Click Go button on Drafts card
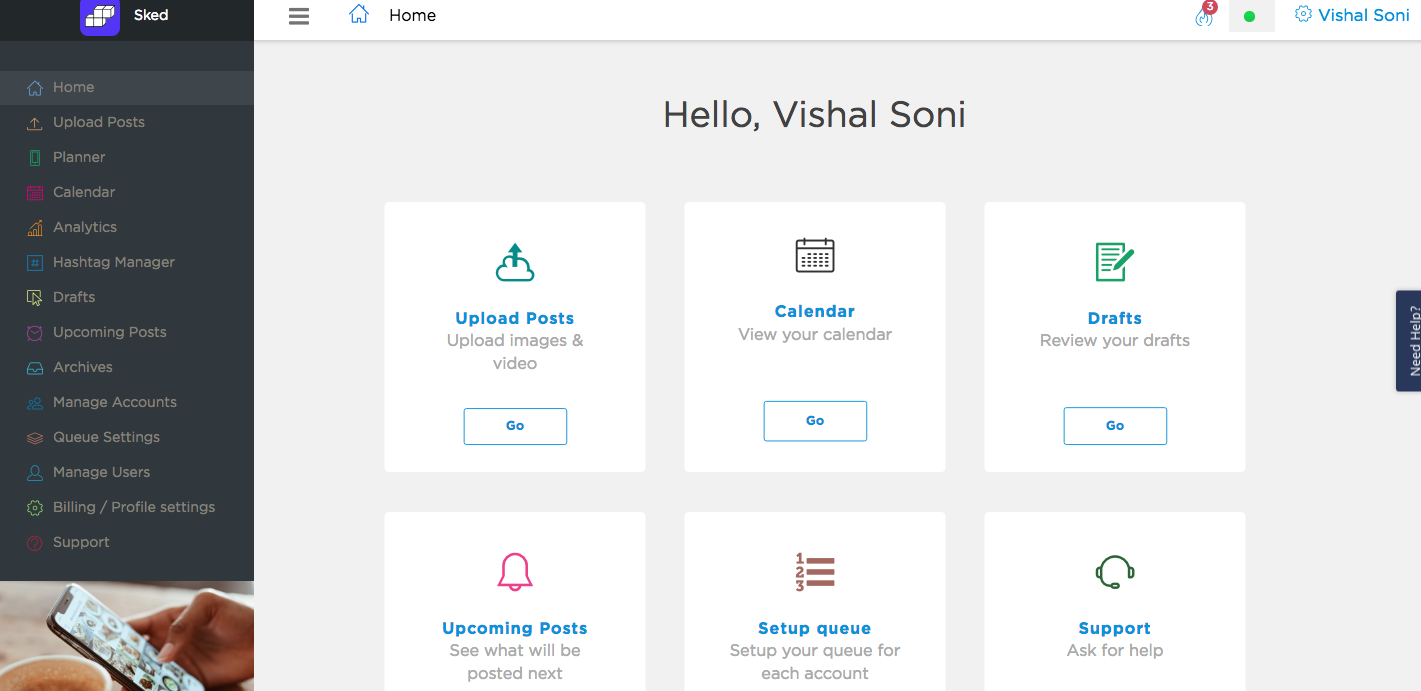 (1115, 426)
